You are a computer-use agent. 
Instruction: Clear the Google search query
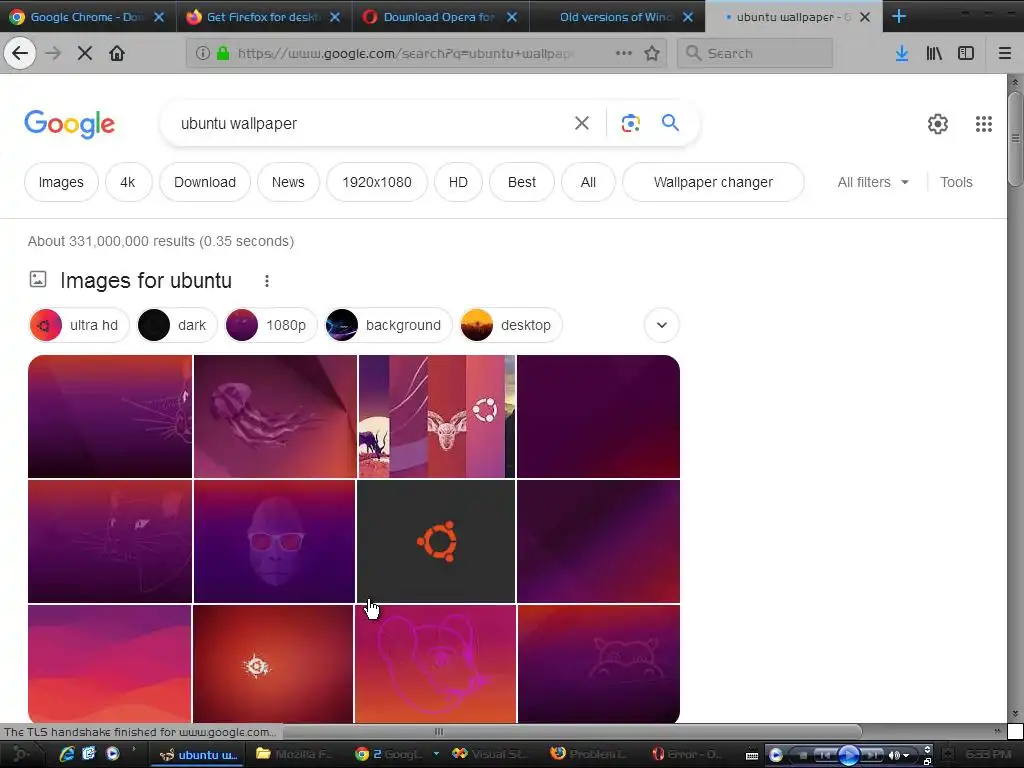582,123
